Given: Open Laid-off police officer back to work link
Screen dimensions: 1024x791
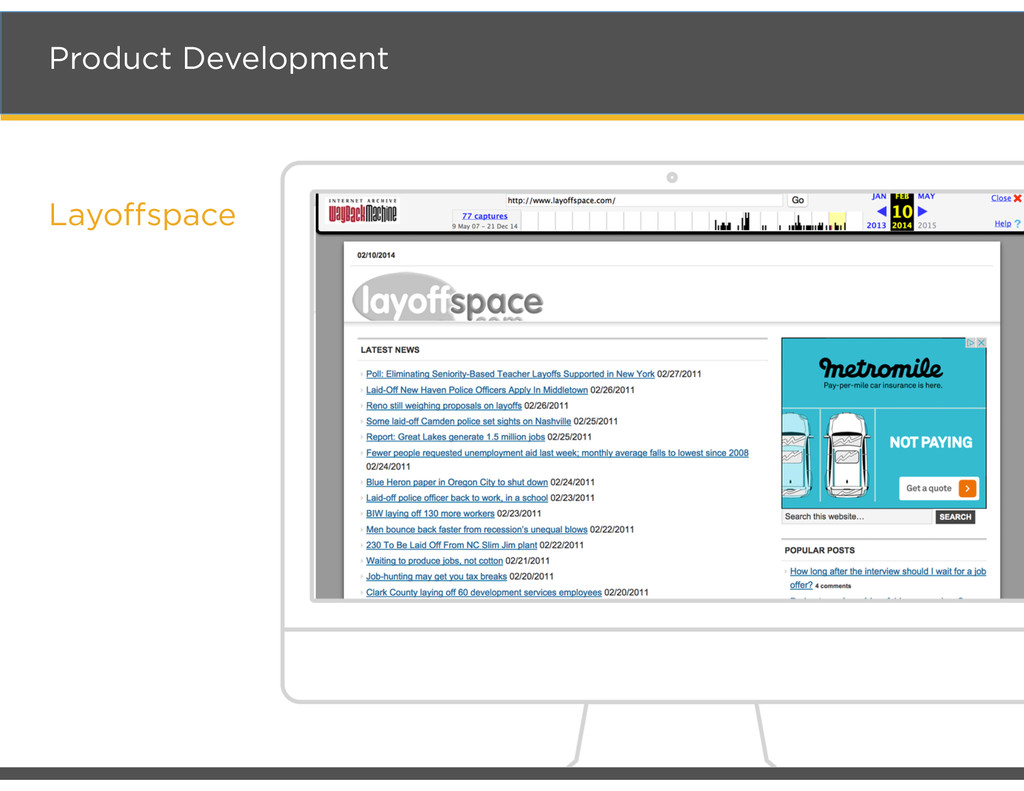Looking at the screenshot, I should click(x=456, y=498).
